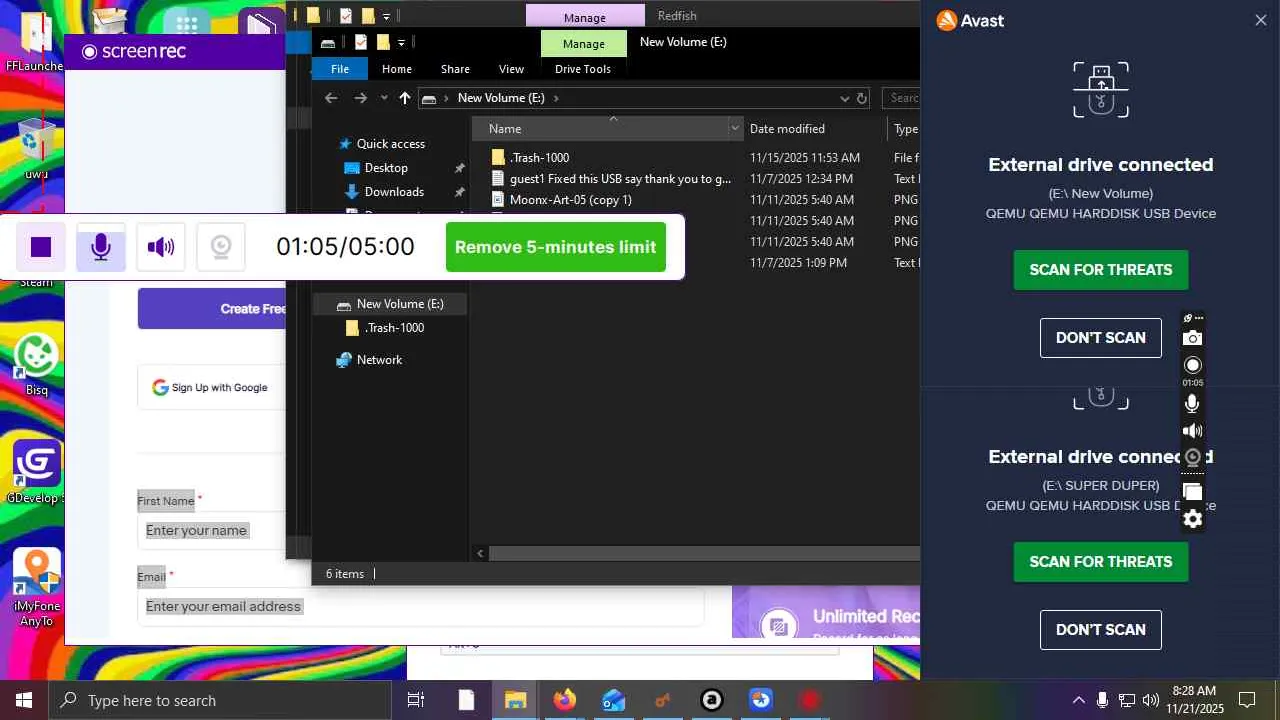Refresh the New Volume folder

click(x=862, y=98)
